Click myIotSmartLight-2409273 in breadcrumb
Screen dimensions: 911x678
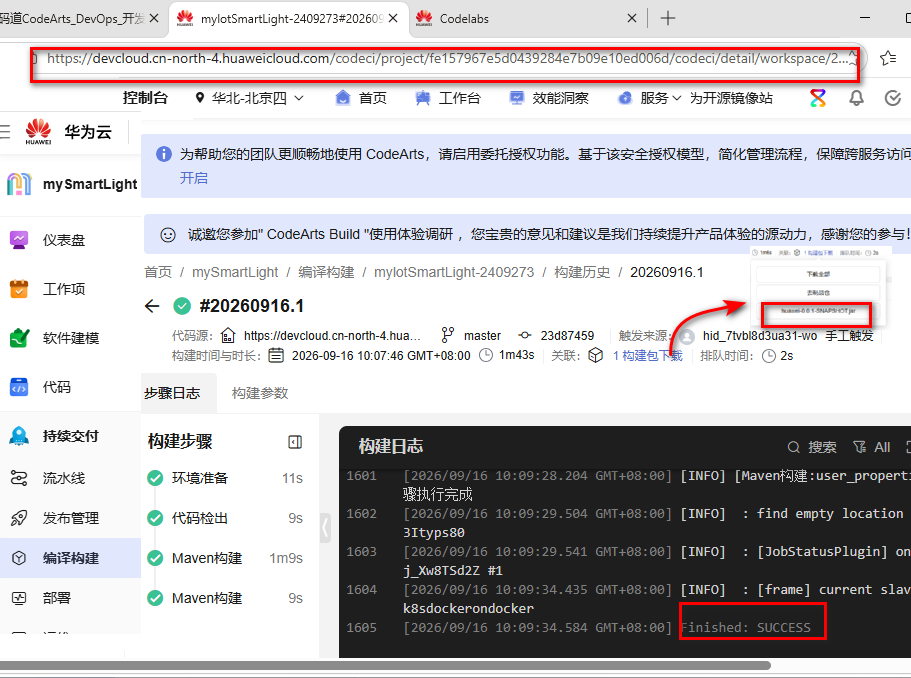454,272
